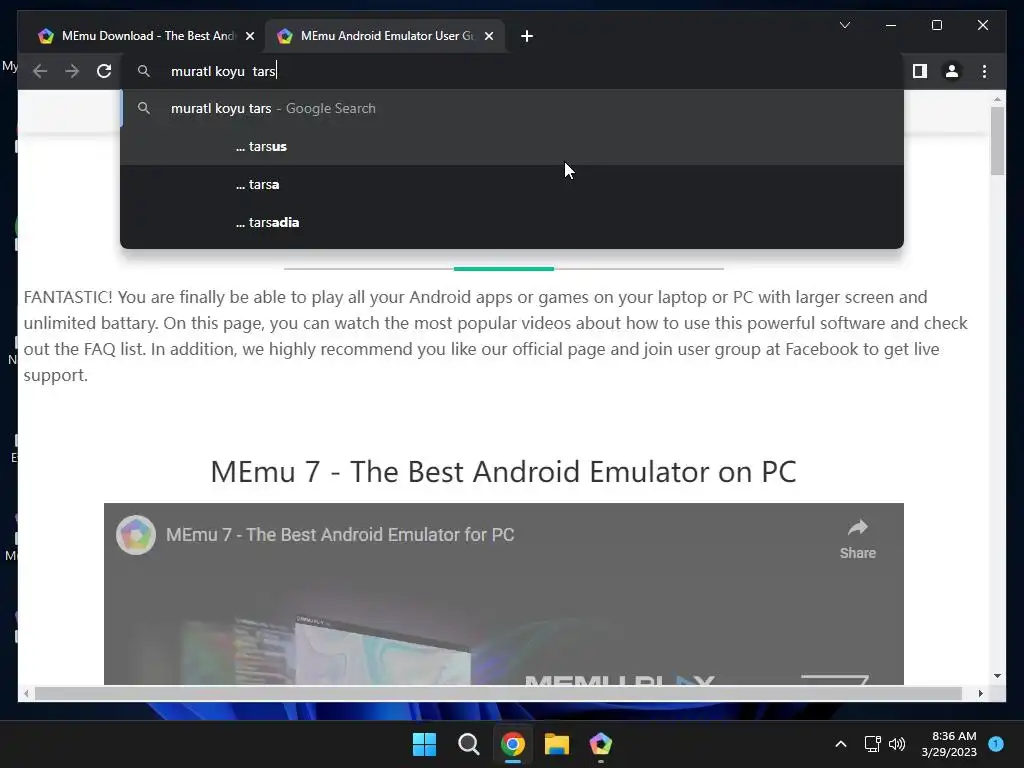The image size is (1024, 768).
Task: Click the search icon in address bar
Action: point(144,71)
